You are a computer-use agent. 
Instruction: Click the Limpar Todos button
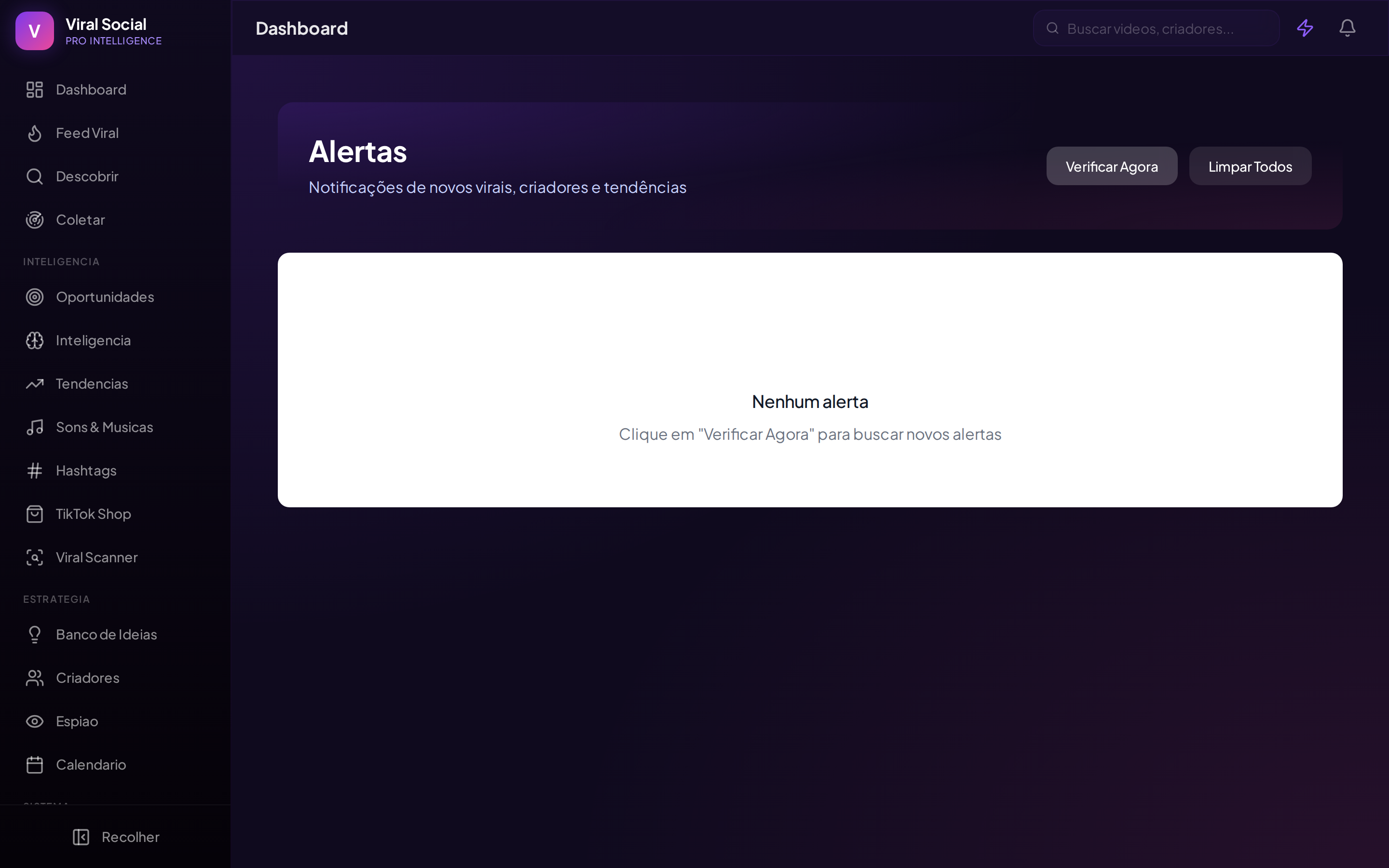pyautogui.click(x=1250, y=166)
